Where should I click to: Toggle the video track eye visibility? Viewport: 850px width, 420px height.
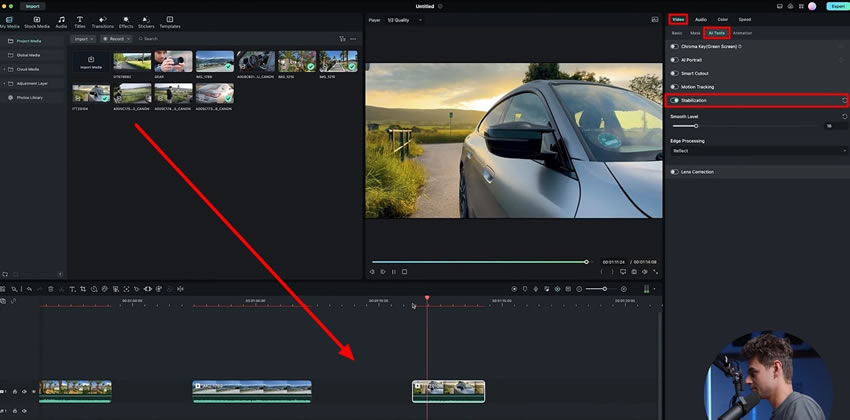(x=34, y=391)
